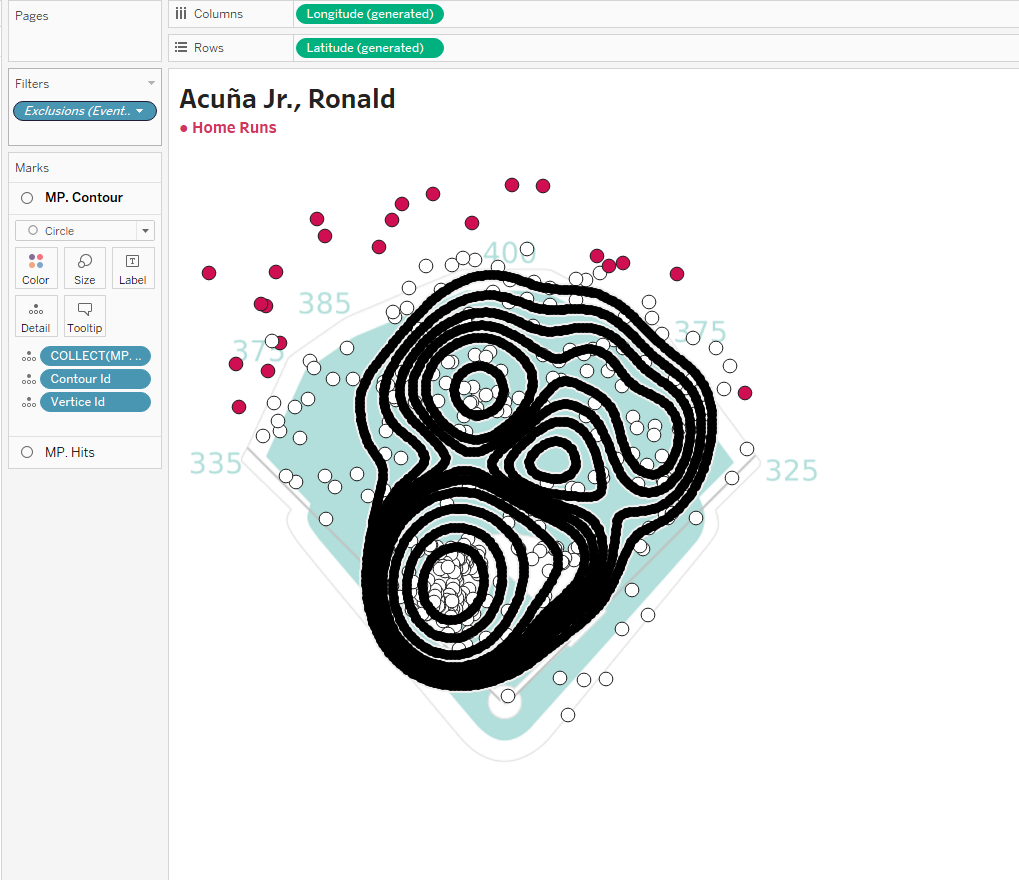Screen dimensions: 1019x880
Task: Select the Longitude (generated) pill
Action: coord(369,14)
